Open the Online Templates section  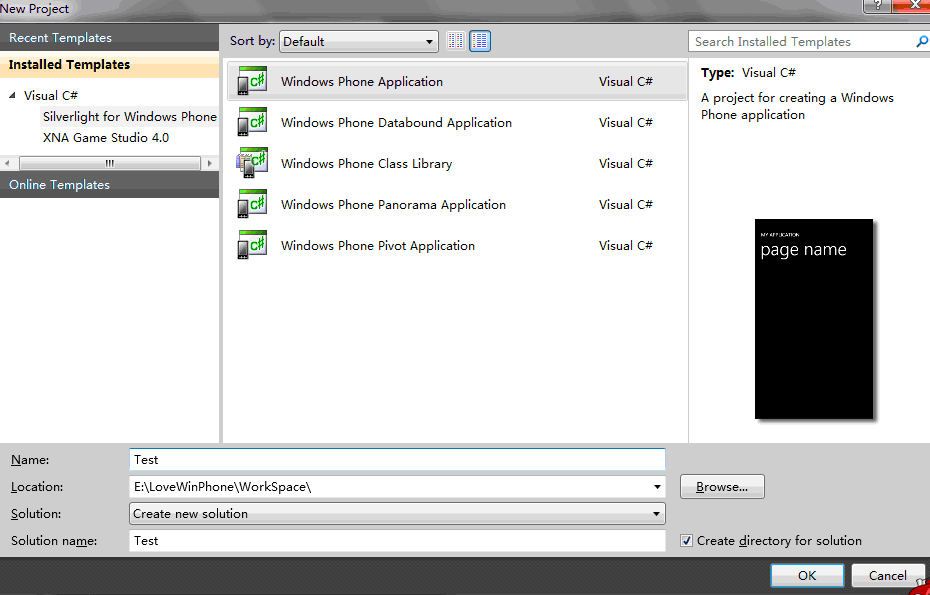point(110,184)
